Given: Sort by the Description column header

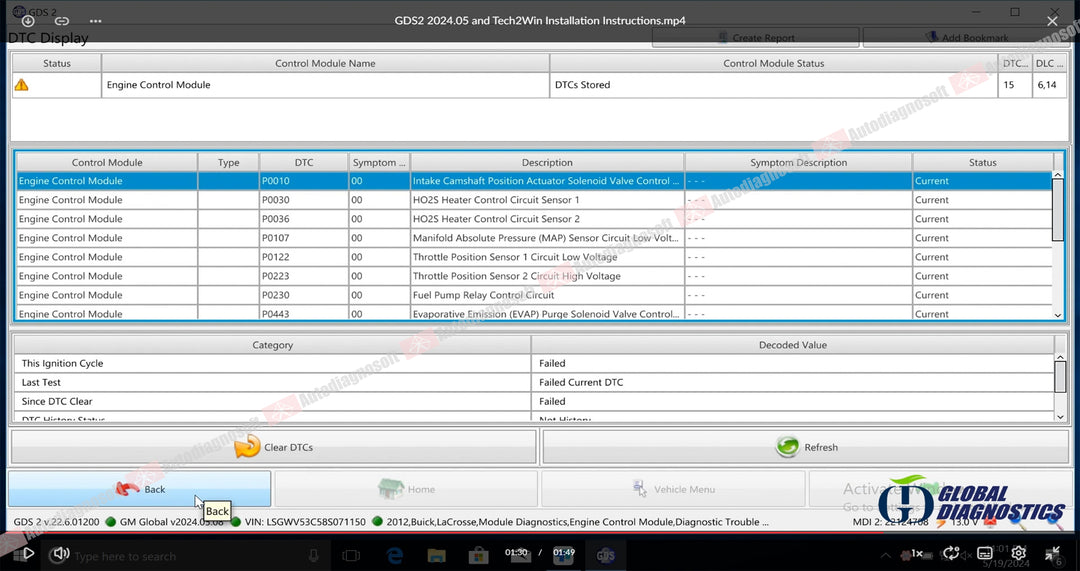Looking at the screenshot, I should pos(547,163).
